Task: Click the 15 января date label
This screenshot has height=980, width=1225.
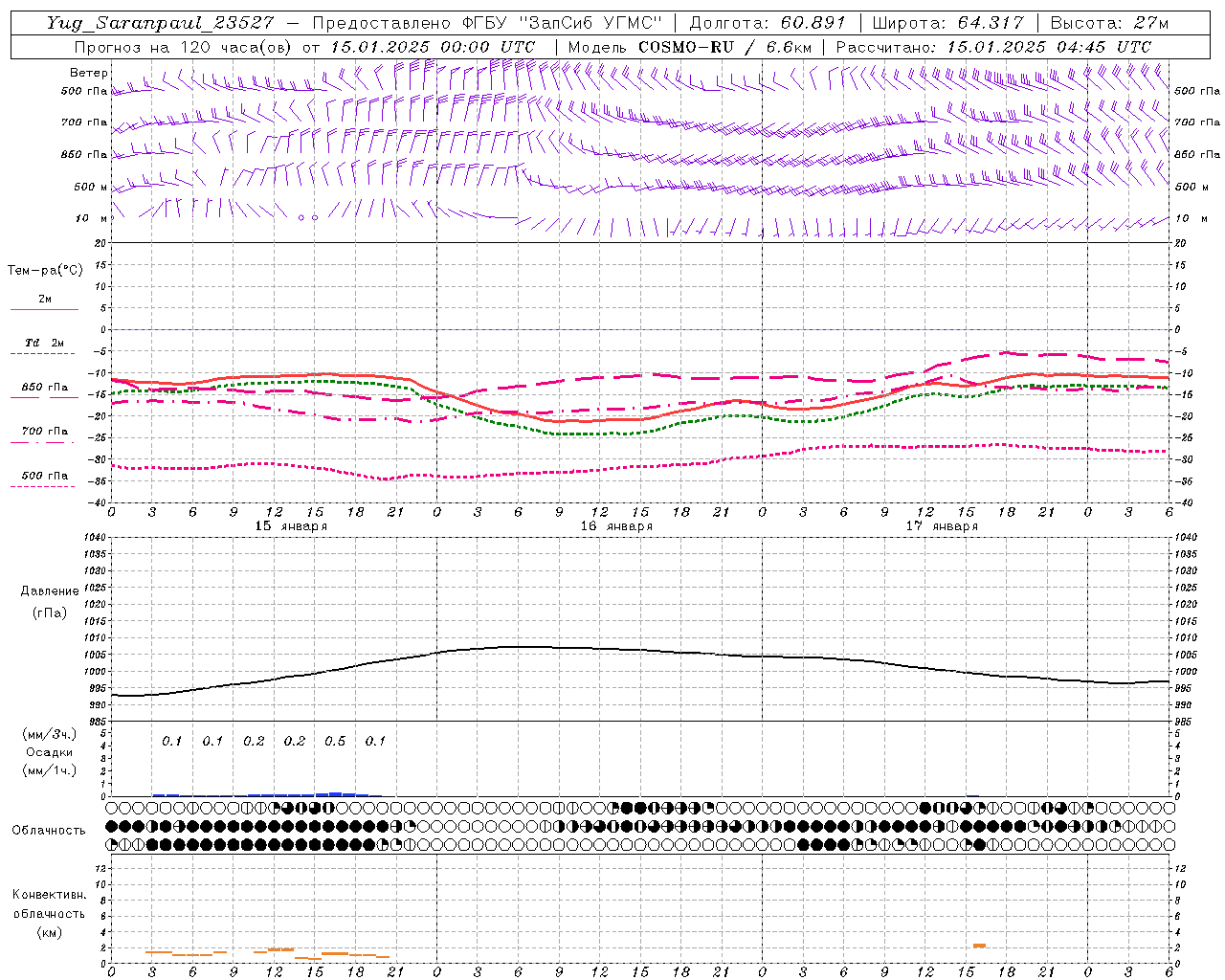Action: (291, 526)
